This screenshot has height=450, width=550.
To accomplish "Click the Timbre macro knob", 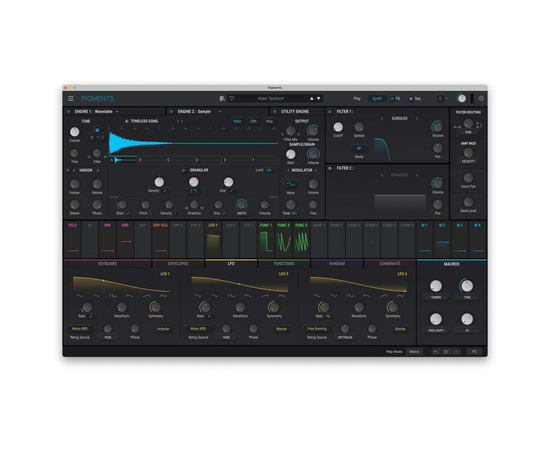I will (x=436, y=286).
